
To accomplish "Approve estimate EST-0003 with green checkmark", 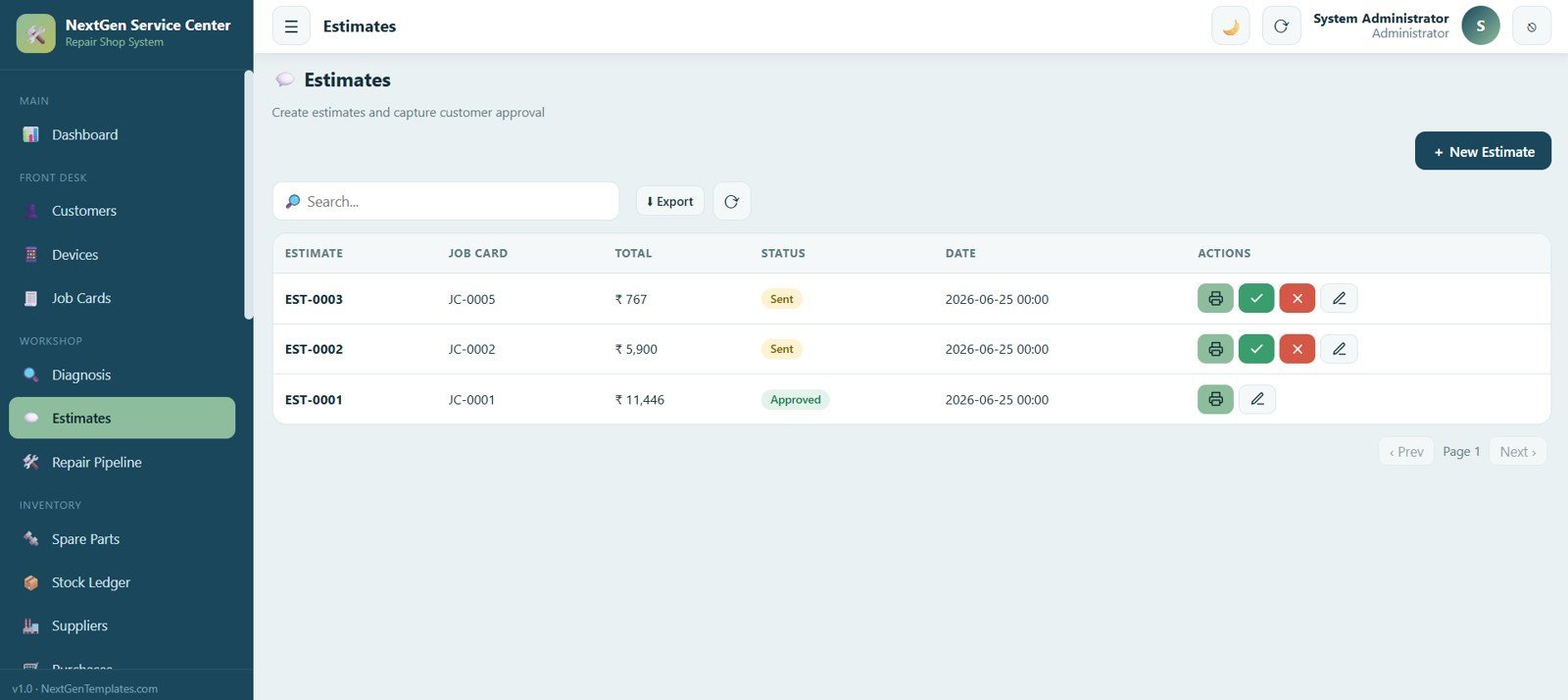I will 1256,298.
